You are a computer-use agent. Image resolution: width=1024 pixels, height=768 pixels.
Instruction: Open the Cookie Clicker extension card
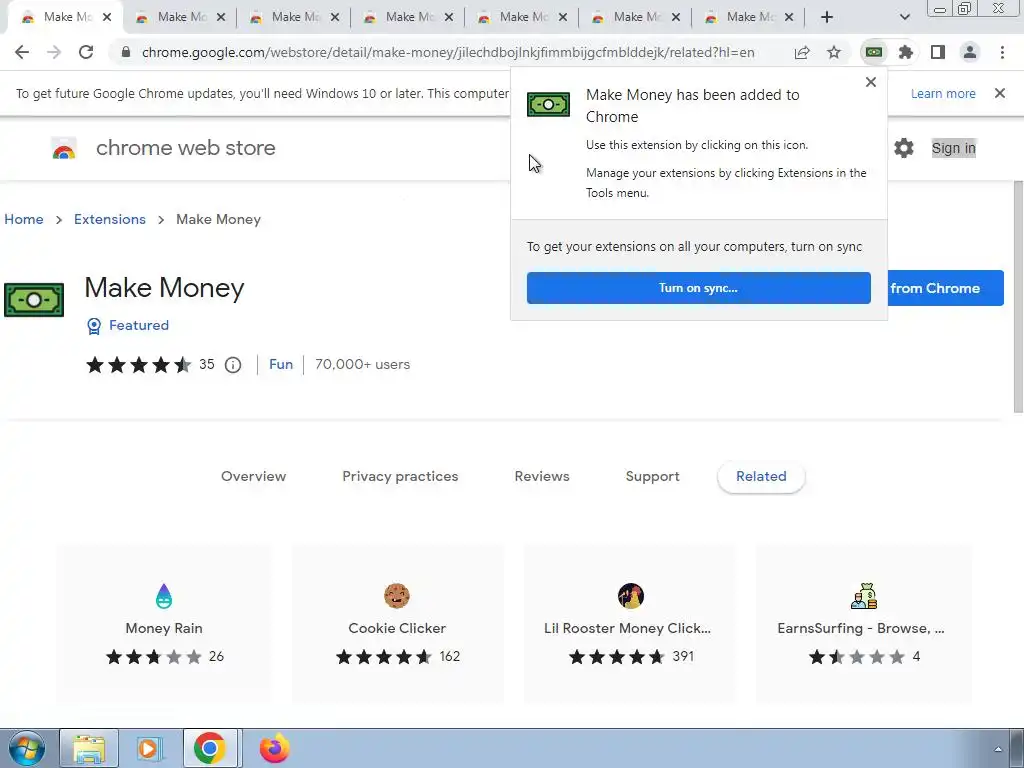pyautogui.click(x=397, y=624)
